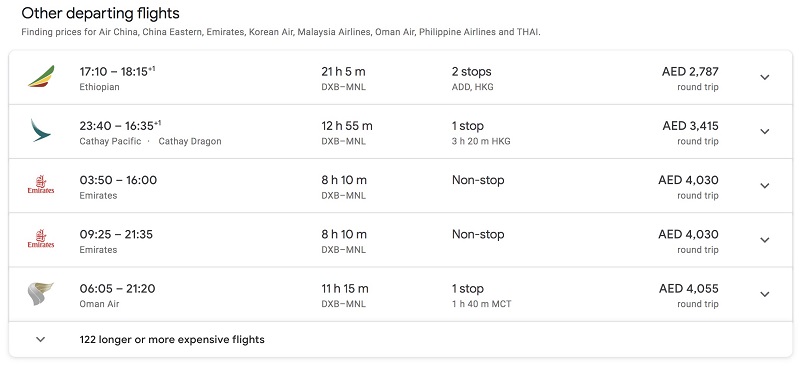Expand the Cathay Pacific flight details chevron

point(764,132)
